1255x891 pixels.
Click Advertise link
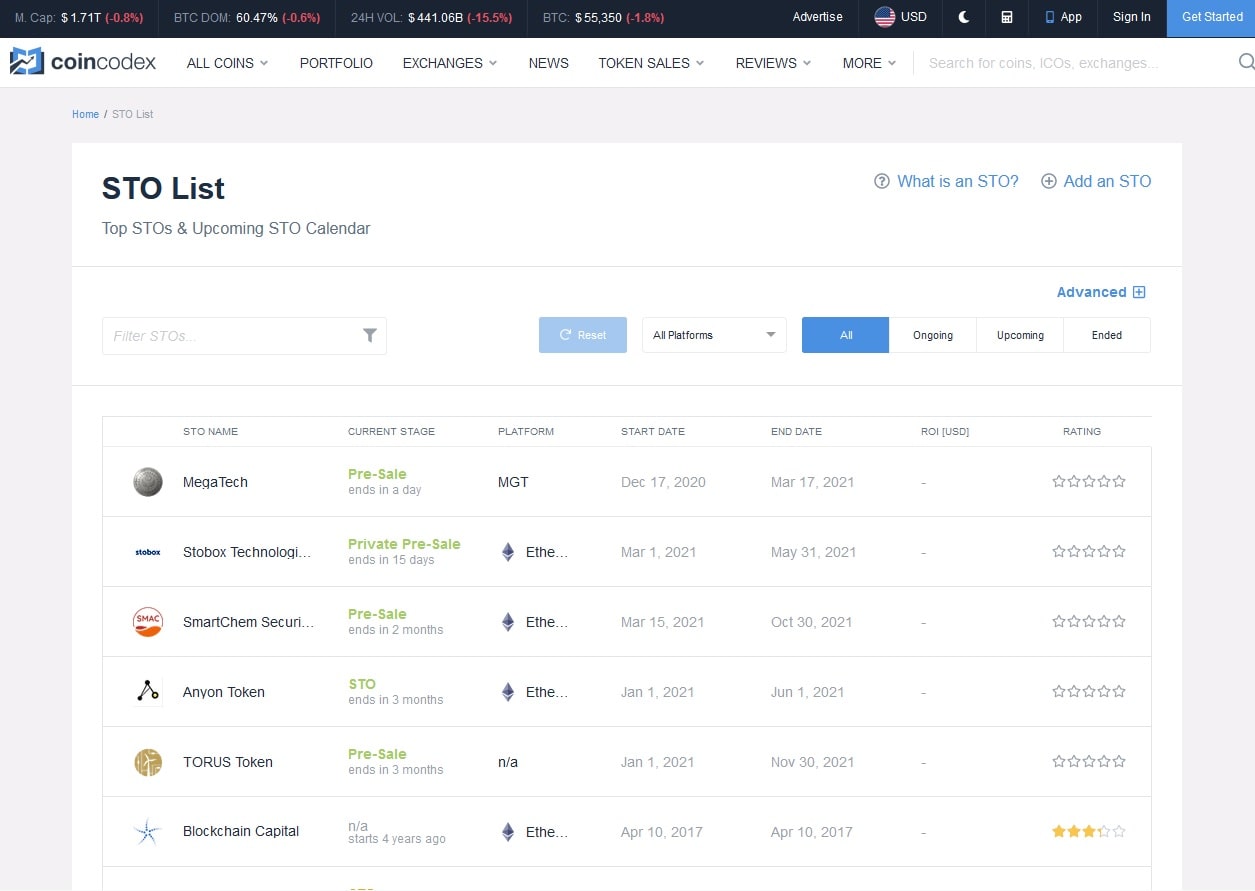pyautogui.click(x=817, y=17)
